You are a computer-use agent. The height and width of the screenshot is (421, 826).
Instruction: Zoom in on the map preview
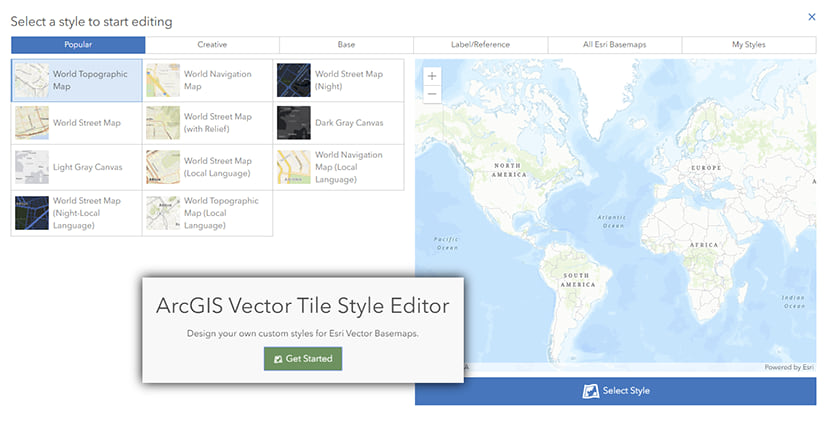coord(432,76)
